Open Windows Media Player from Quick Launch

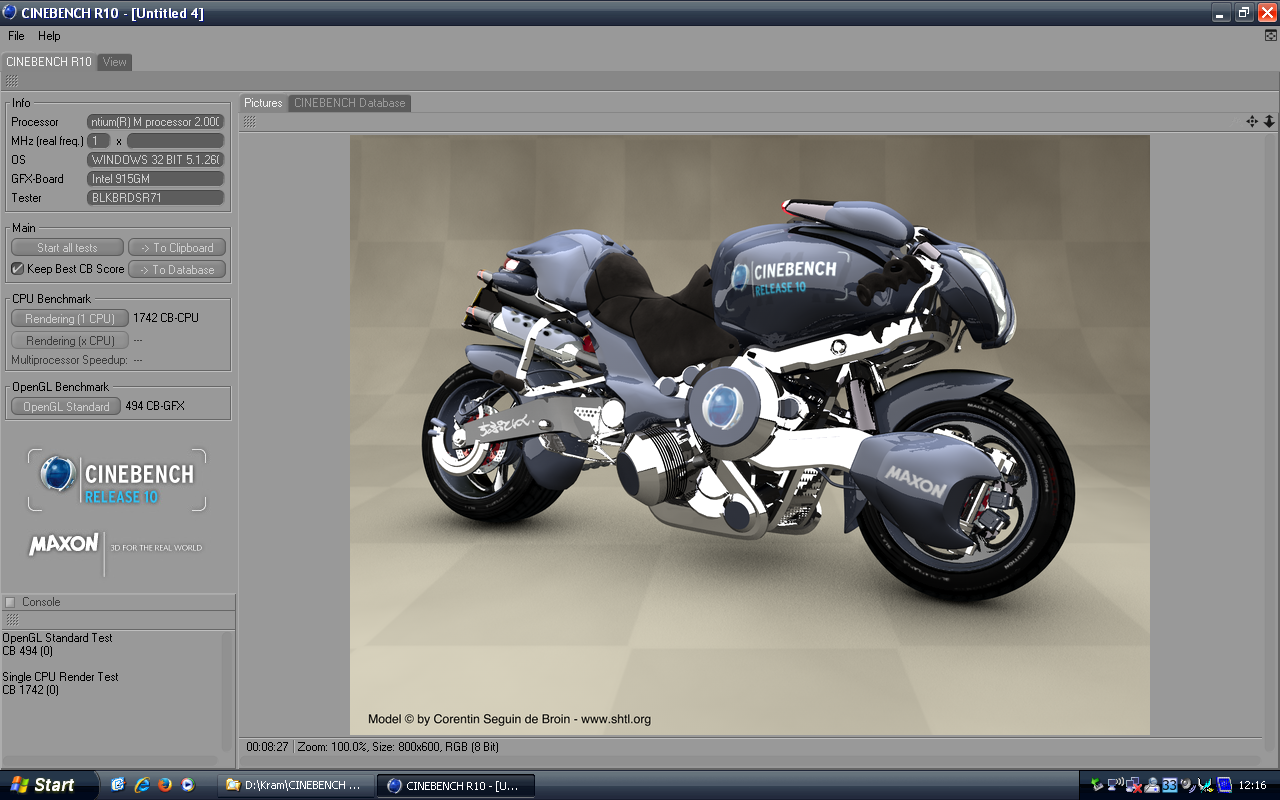click(x=187, y=785)
